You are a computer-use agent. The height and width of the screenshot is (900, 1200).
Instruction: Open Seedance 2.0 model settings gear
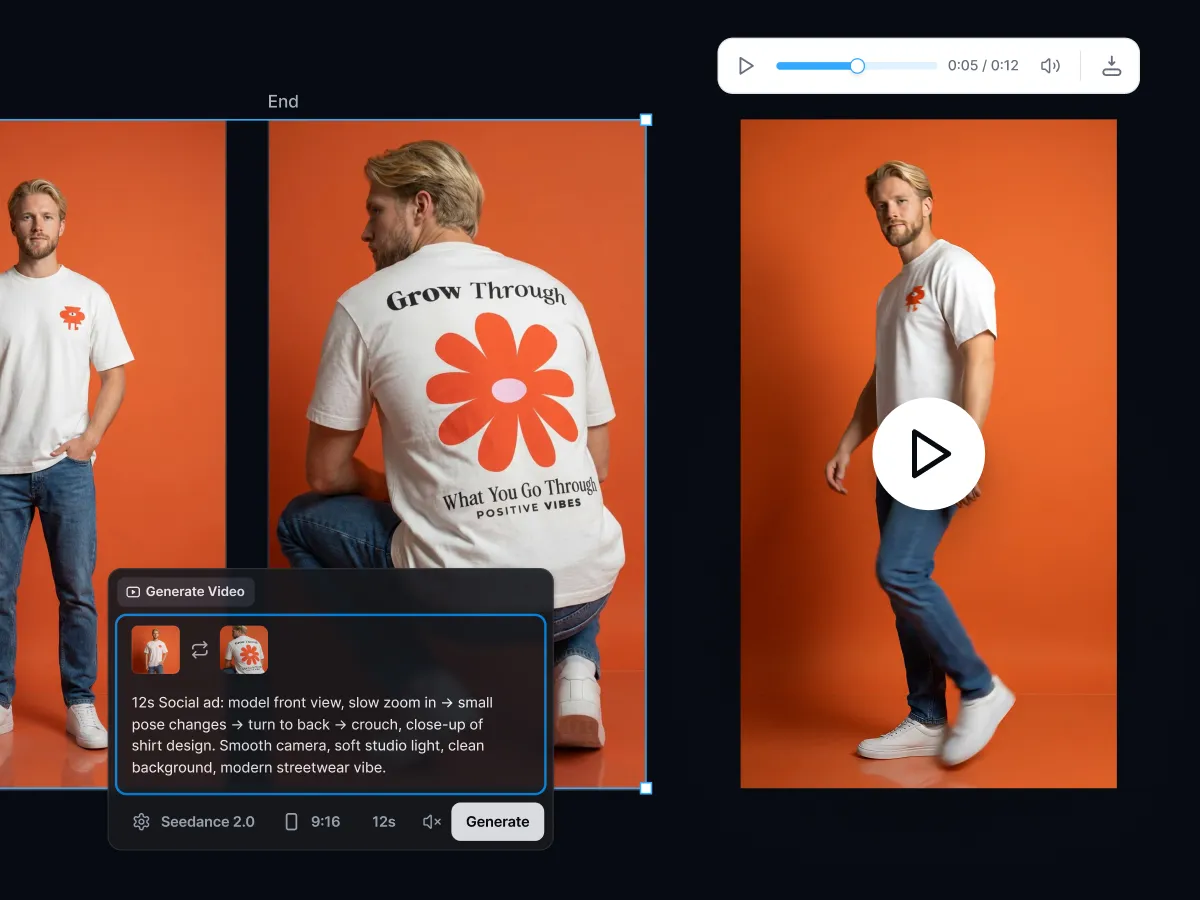(x=141, y=822)
